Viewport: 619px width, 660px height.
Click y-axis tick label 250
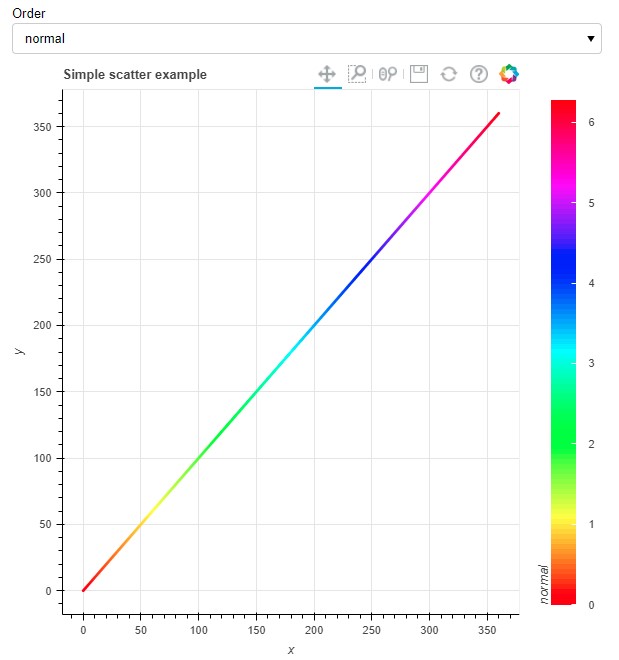pyautogui.click(x=43, y=259)
